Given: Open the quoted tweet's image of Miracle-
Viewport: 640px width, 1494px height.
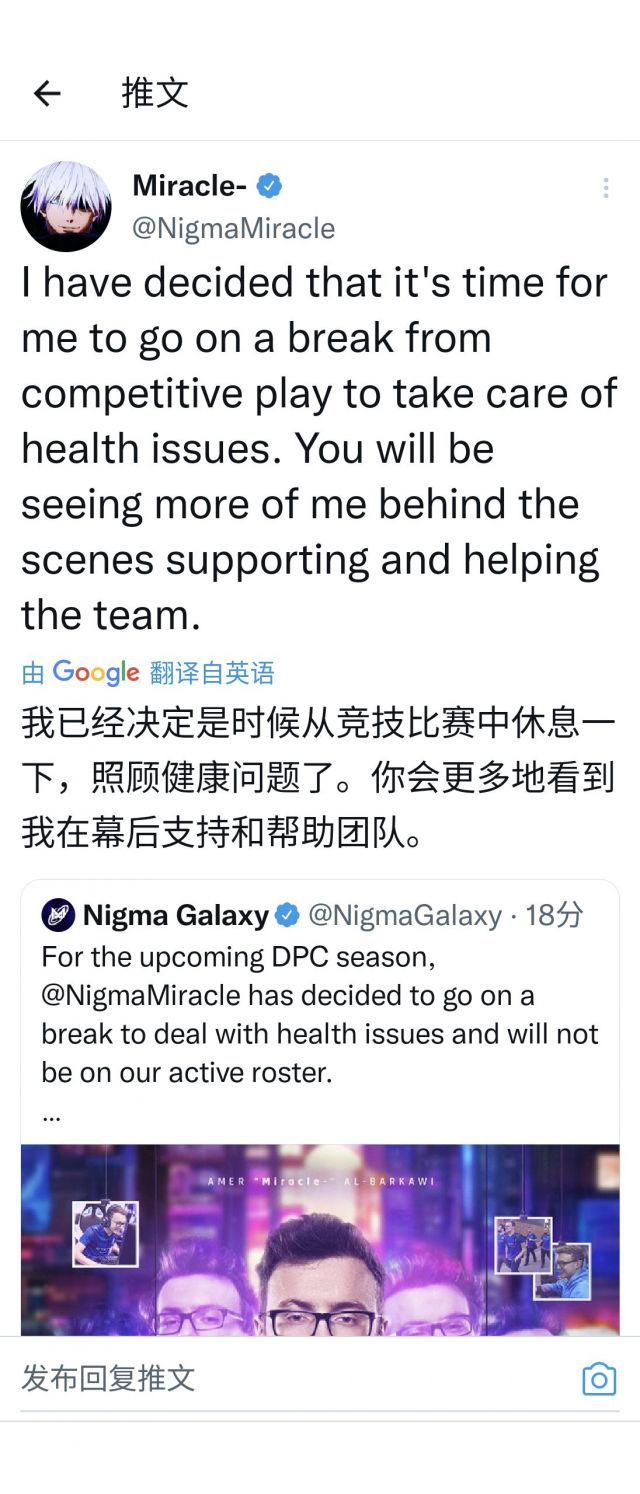Looking at the screenshot, I should (320, 1240).
